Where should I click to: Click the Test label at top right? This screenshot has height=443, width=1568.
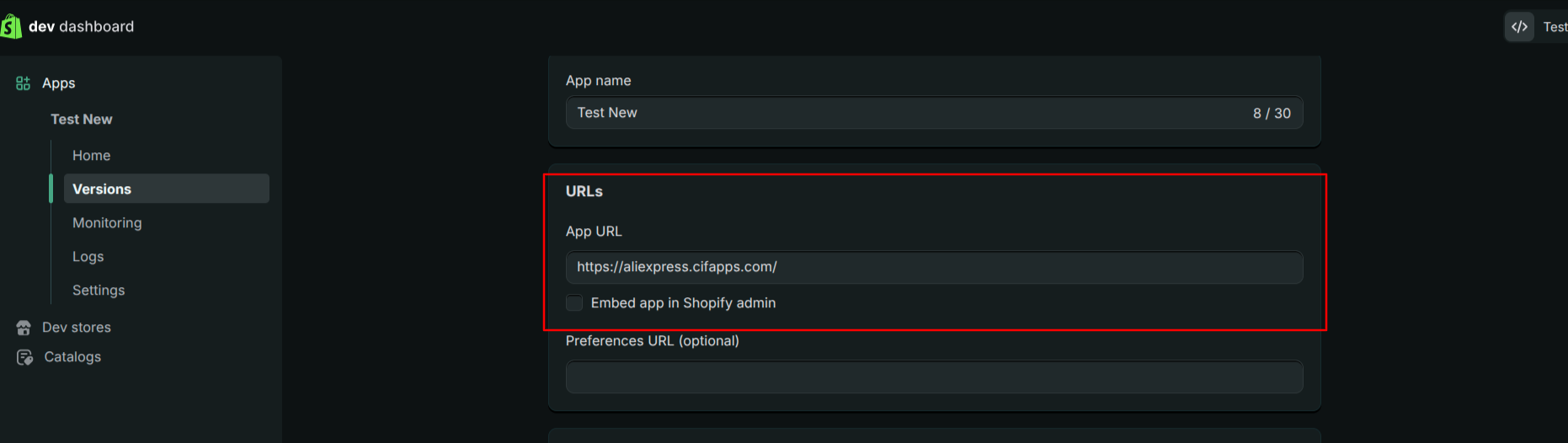(1555, 27)
